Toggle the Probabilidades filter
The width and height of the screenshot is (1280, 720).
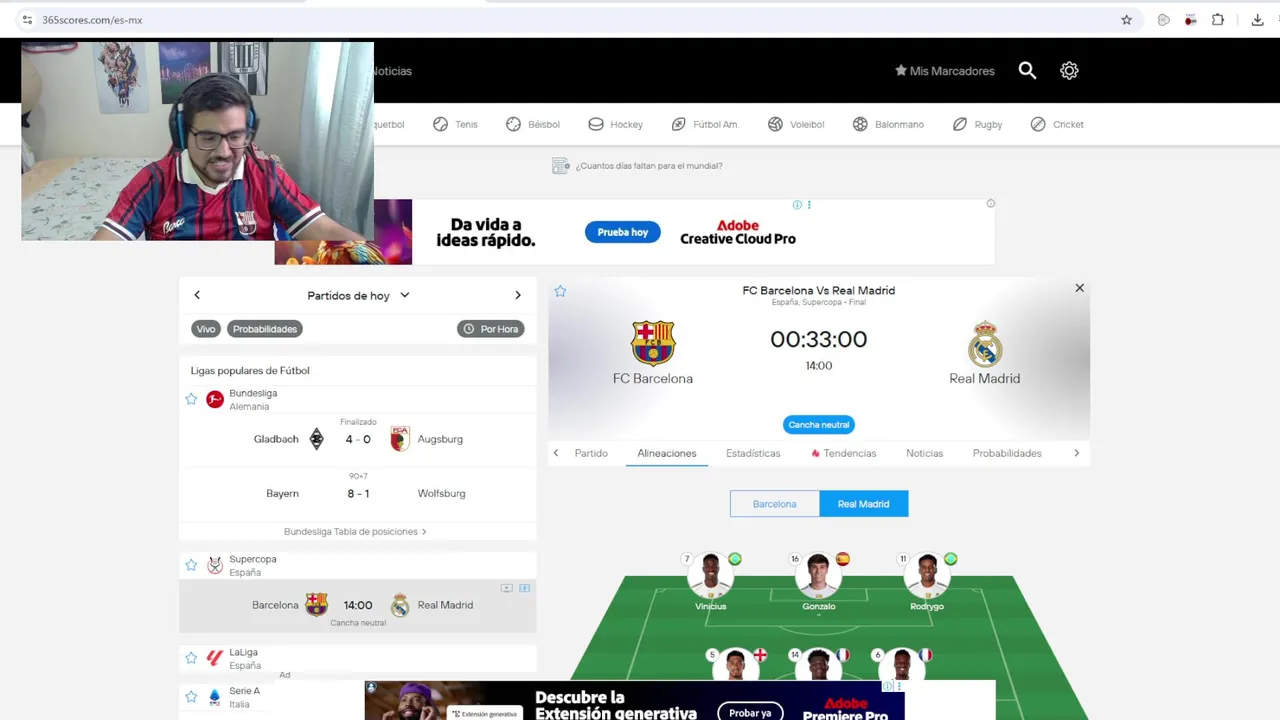coord(265,329)
